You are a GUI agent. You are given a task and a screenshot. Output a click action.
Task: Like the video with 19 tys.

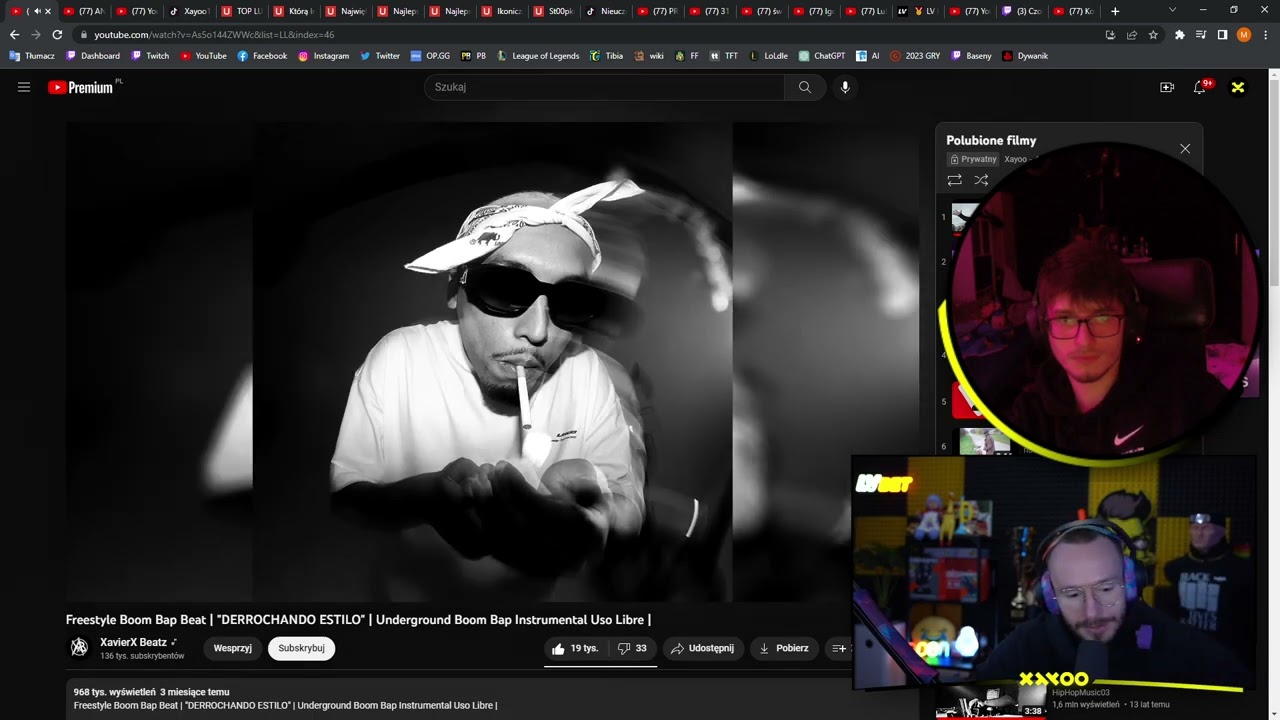tap(575, 648)
